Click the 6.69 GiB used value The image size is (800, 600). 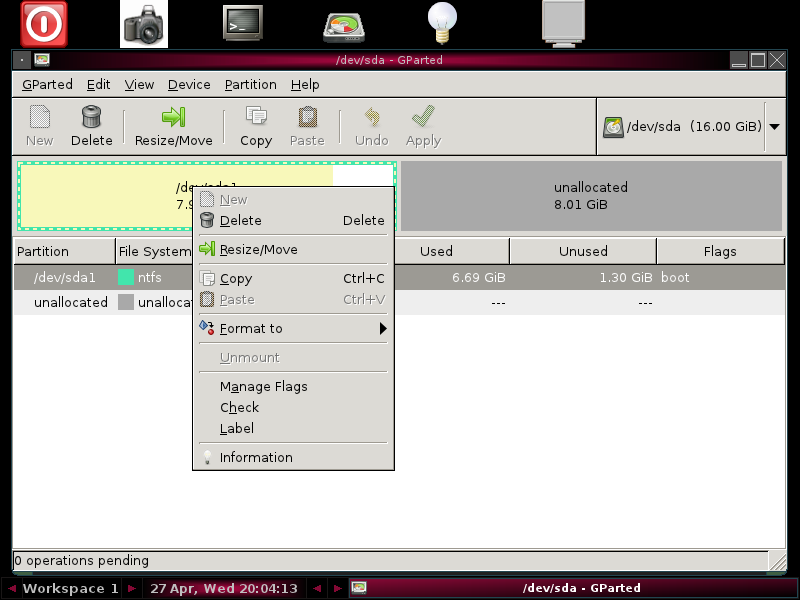479,278
